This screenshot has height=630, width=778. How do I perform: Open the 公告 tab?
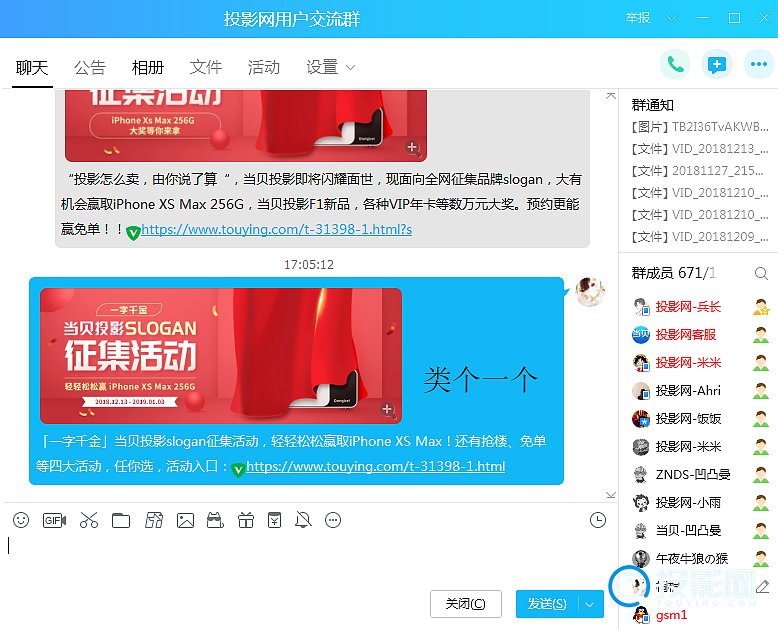coord(90,67)
